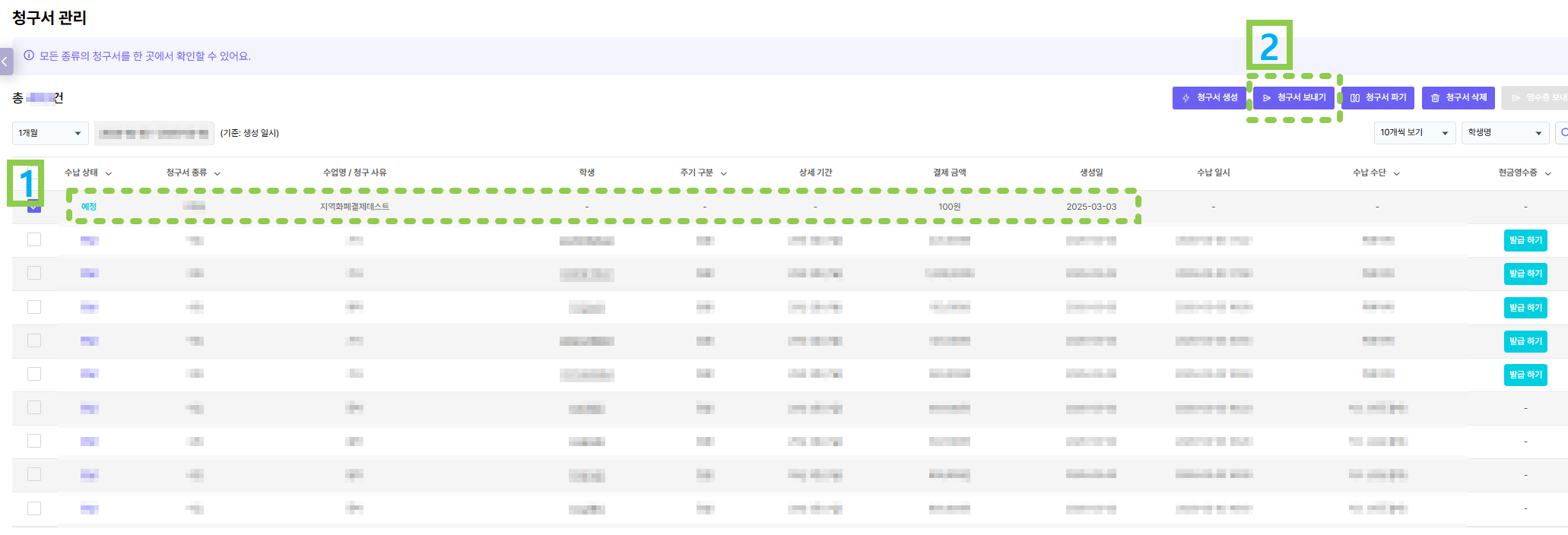Click the 수업명 / 청구 사유 column header

pyautogui.click(x=354, y=173)
